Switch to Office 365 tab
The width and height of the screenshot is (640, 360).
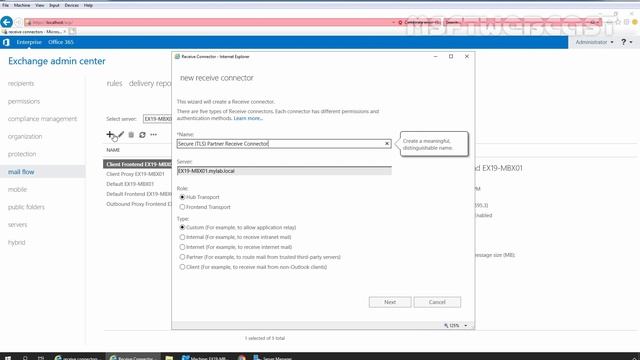[x=61, y=42]
